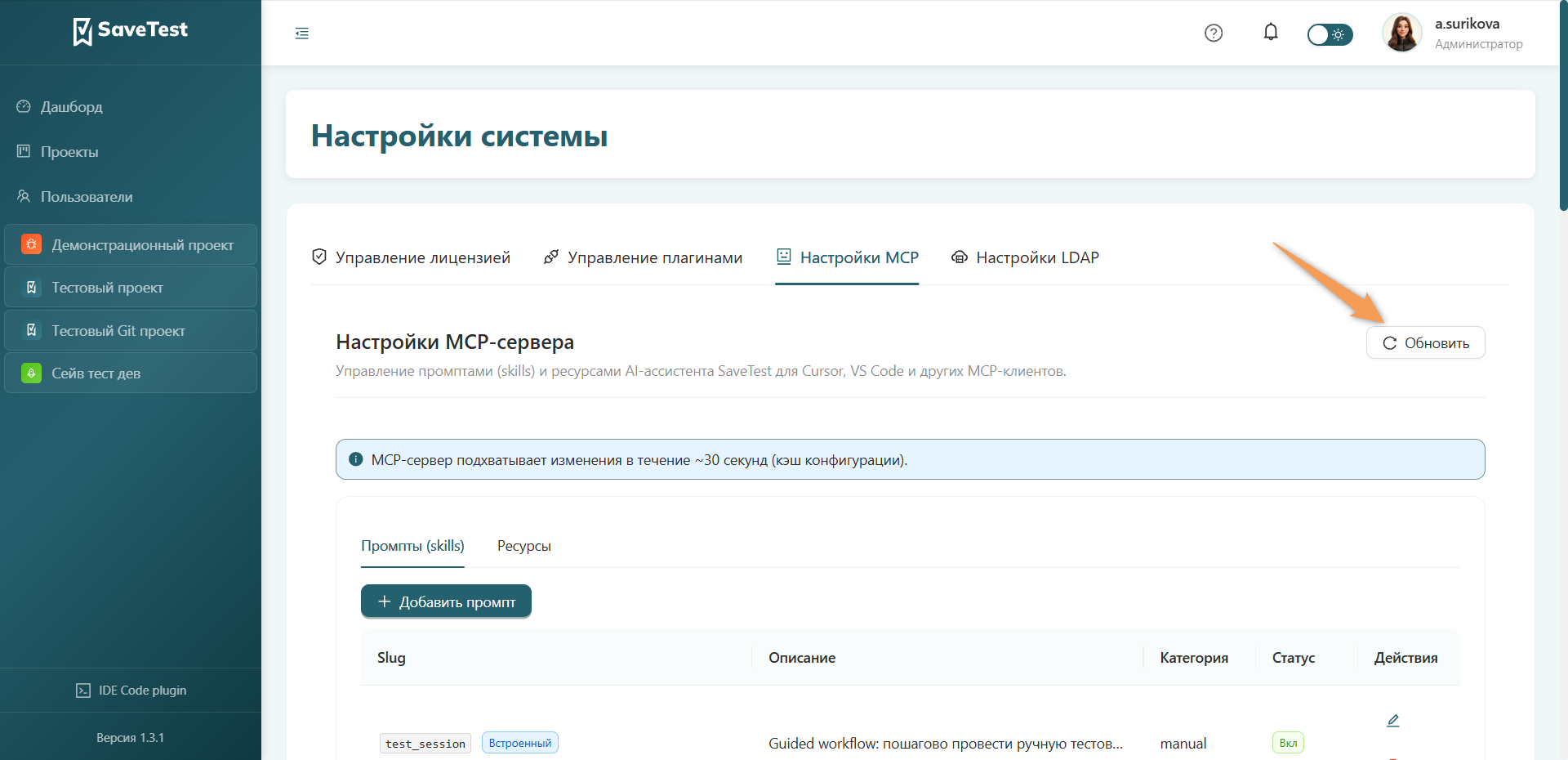Click Guided workflow description cell
This screenshot has width=1568, height=760.
(x=946, y=744)
